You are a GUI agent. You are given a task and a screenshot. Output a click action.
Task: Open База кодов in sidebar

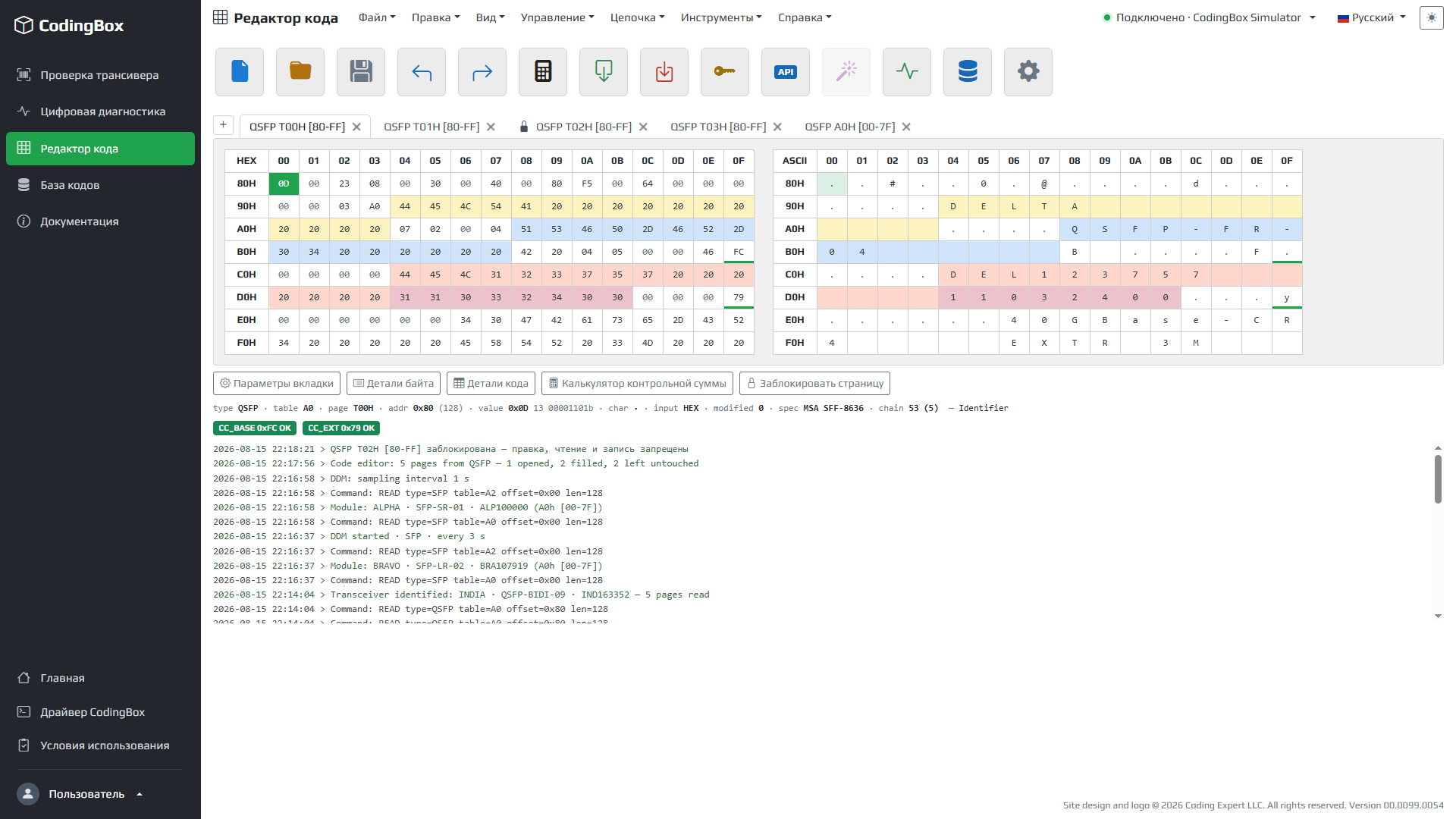[100, 185]
